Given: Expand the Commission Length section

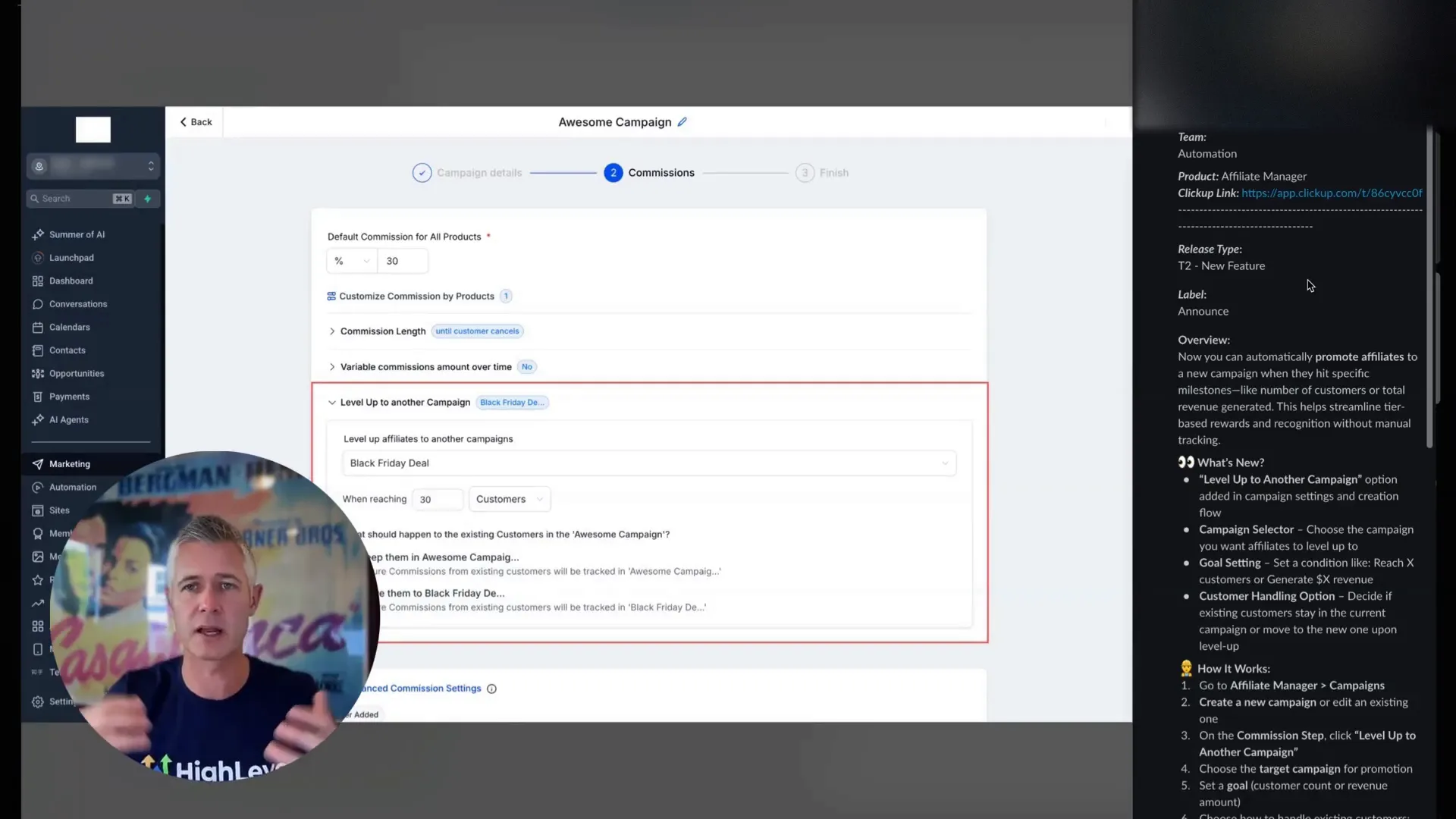Looking at the screenshot, I should (x=331, y=331).
